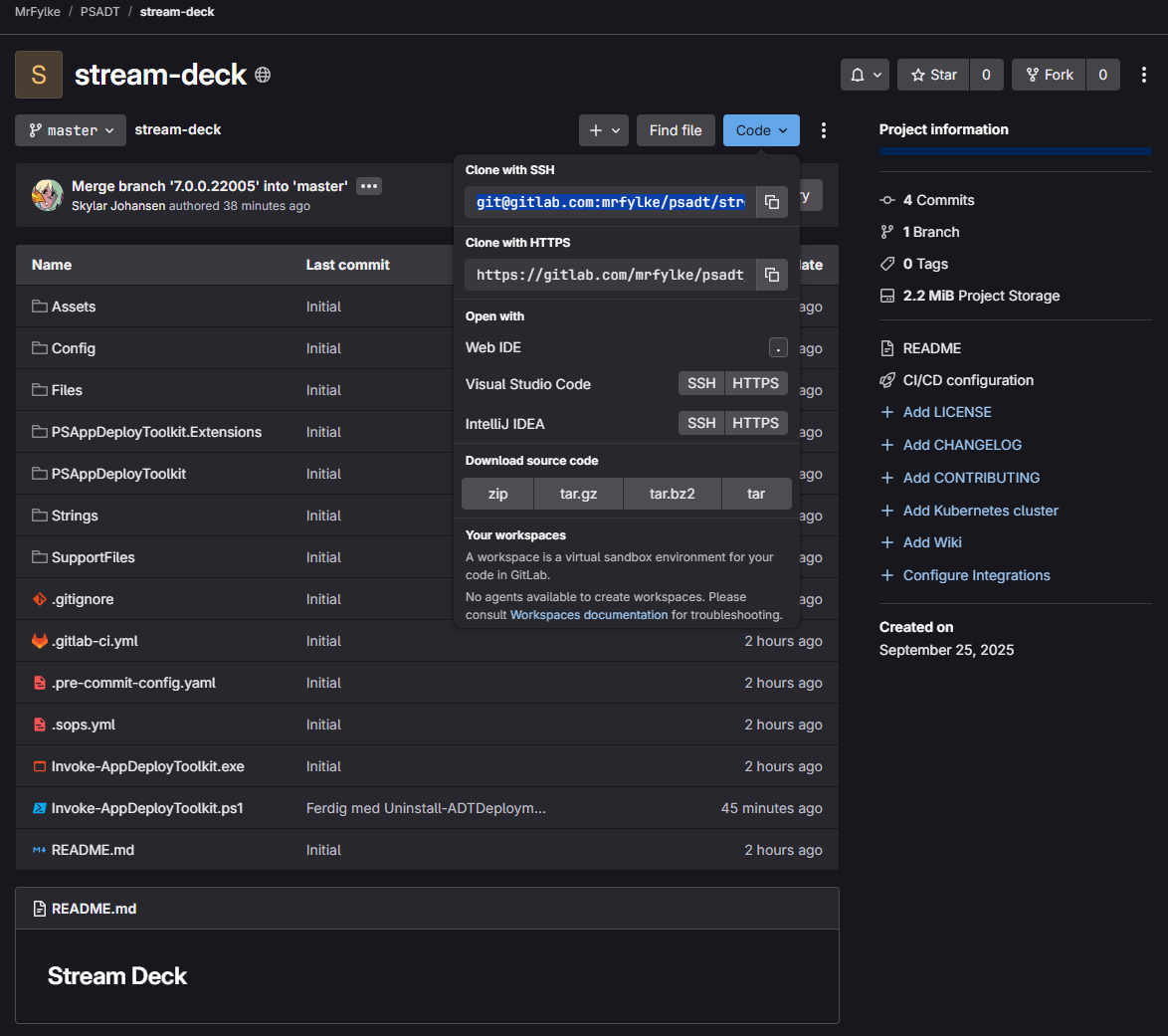
Task: Open Invoke-AppDeployToolkit.ps1 file
Action: tap(147, 807)
